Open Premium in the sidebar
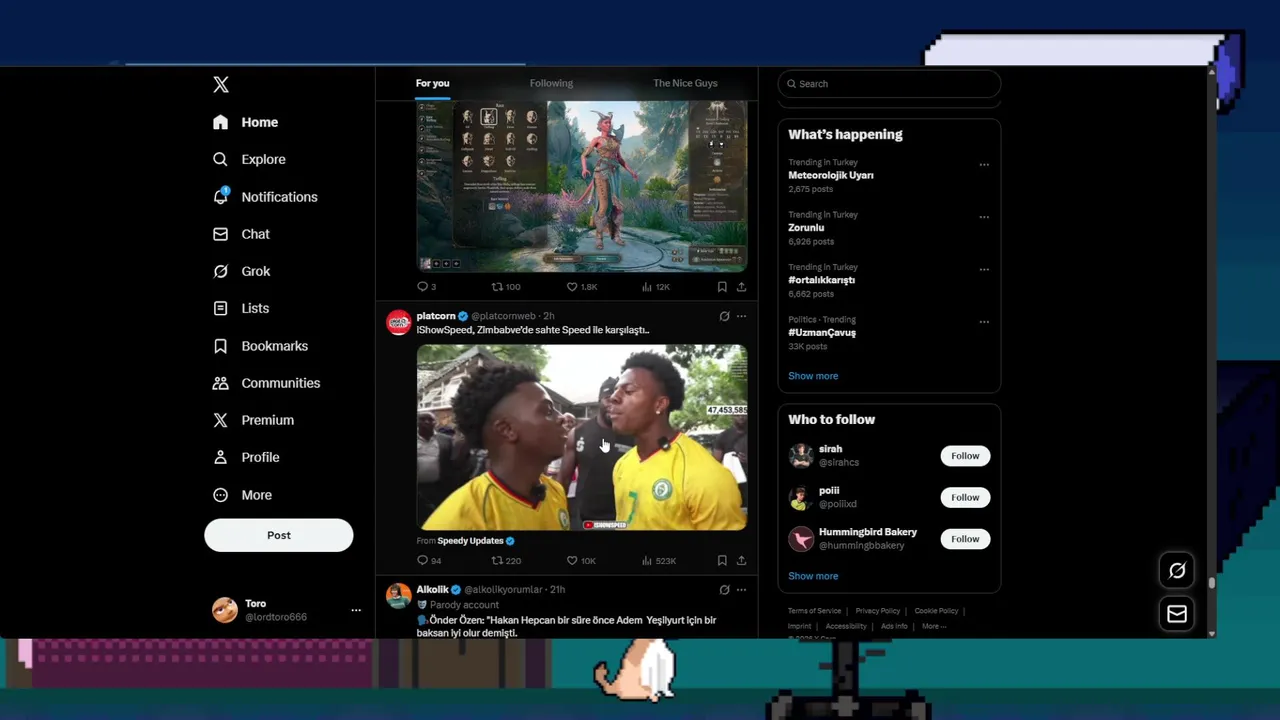This screenshot has height=720, width=1280. [253, 420]
